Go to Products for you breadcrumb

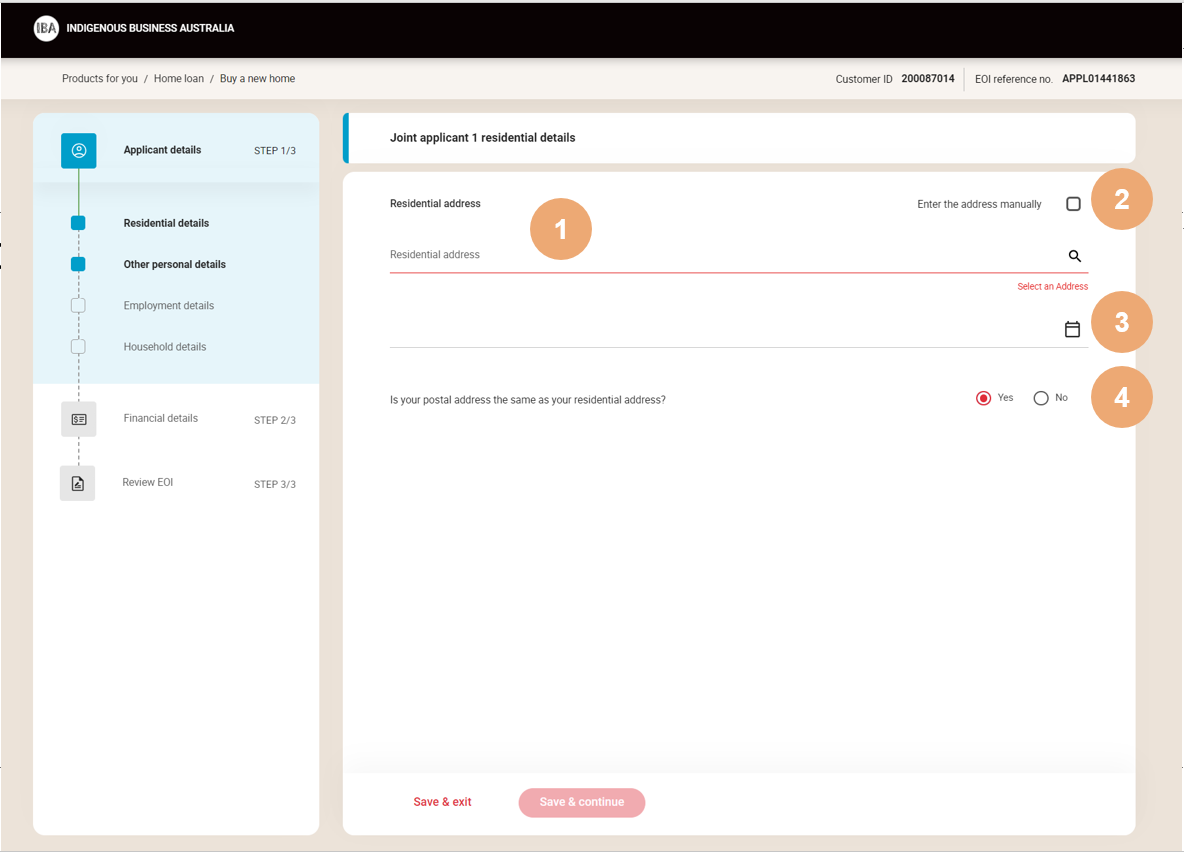click(x=99, y=78)
